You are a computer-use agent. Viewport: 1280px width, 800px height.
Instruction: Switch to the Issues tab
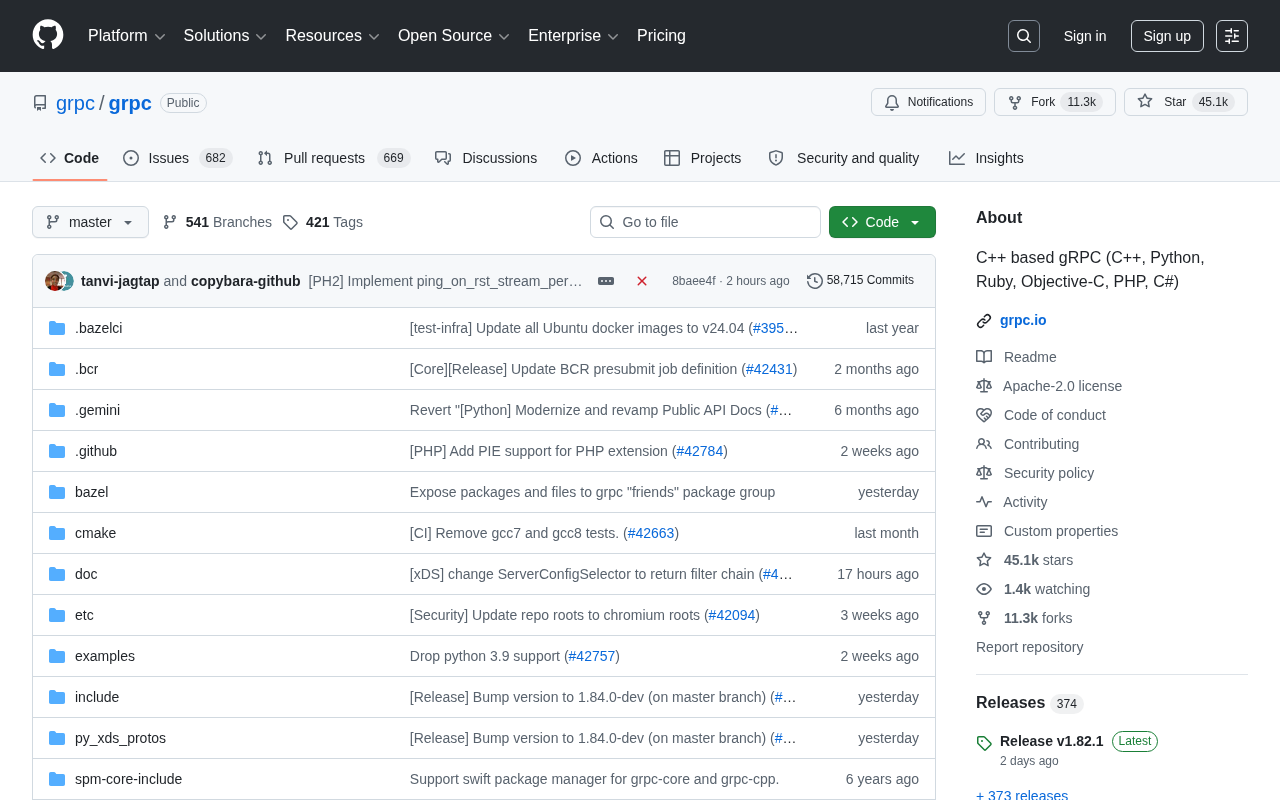pos(177,158)
